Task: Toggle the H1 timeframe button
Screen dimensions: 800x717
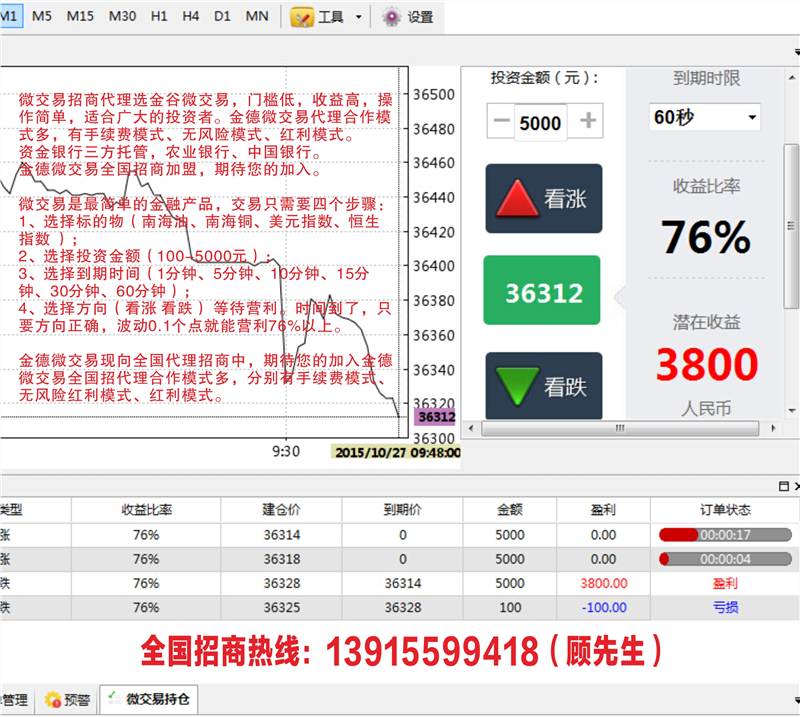Action: [158, 16]
